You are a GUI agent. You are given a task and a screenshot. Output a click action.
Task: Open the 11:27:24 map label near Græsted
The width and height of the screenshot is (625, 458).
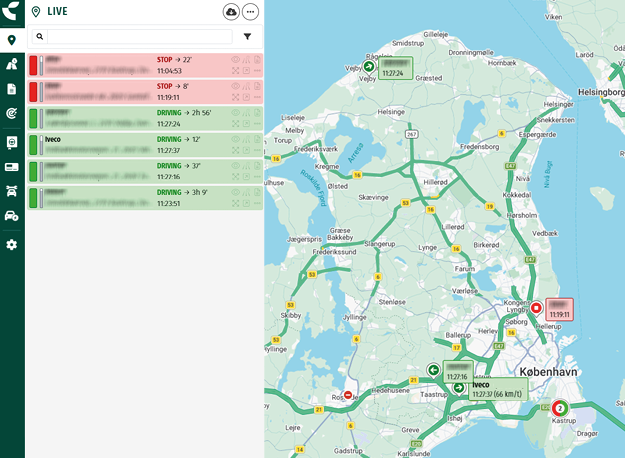click(395, 68)
